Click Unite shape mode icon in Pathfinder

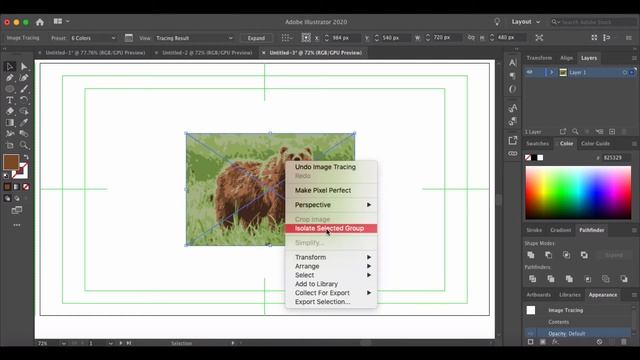[x=531, y=255]
